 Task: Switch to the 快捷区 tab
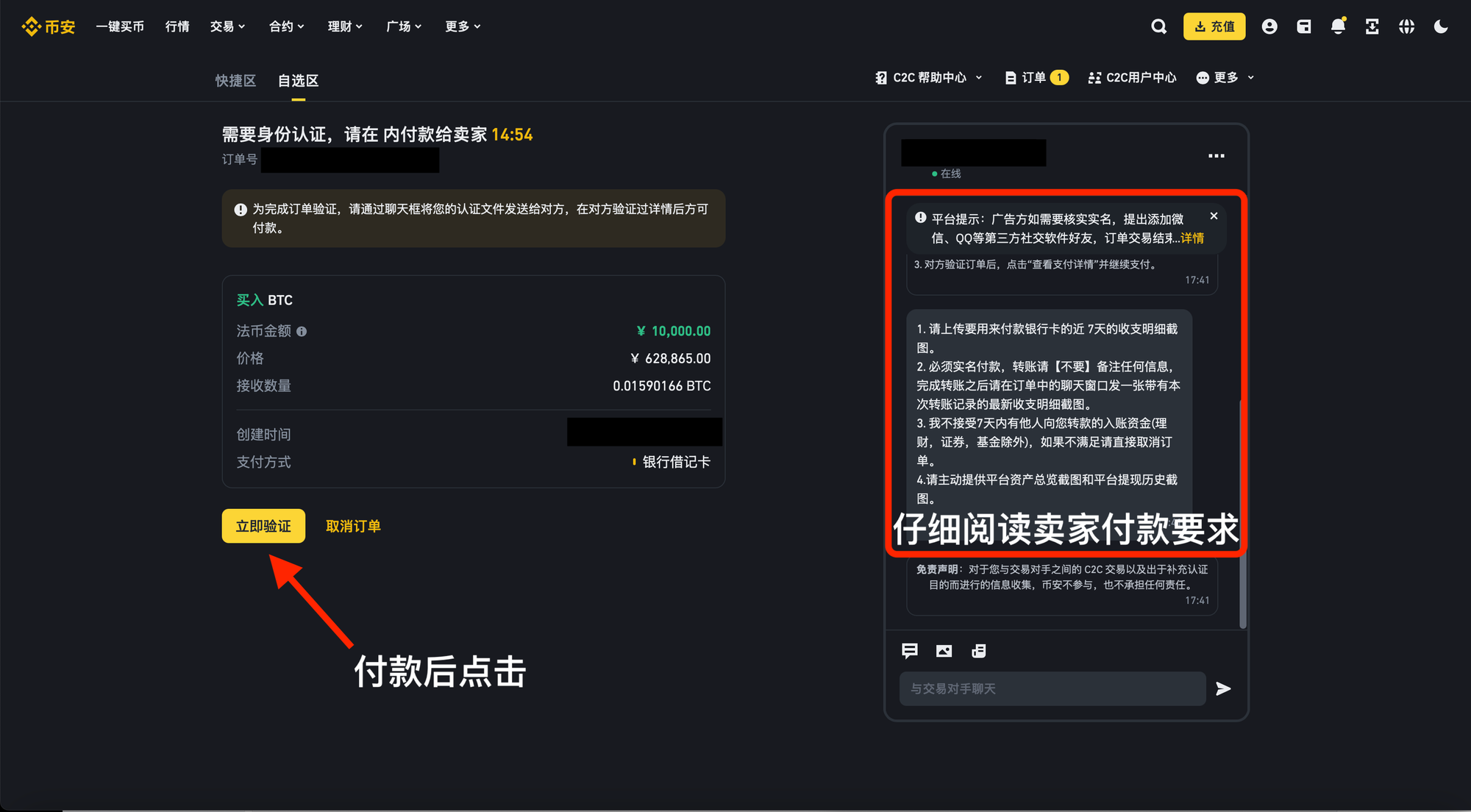235,81
